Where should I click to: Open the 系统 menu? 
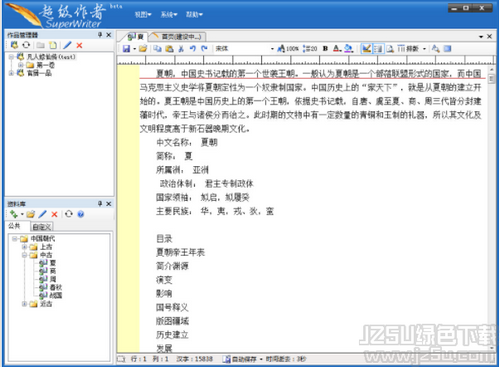[x=169, y=14]
